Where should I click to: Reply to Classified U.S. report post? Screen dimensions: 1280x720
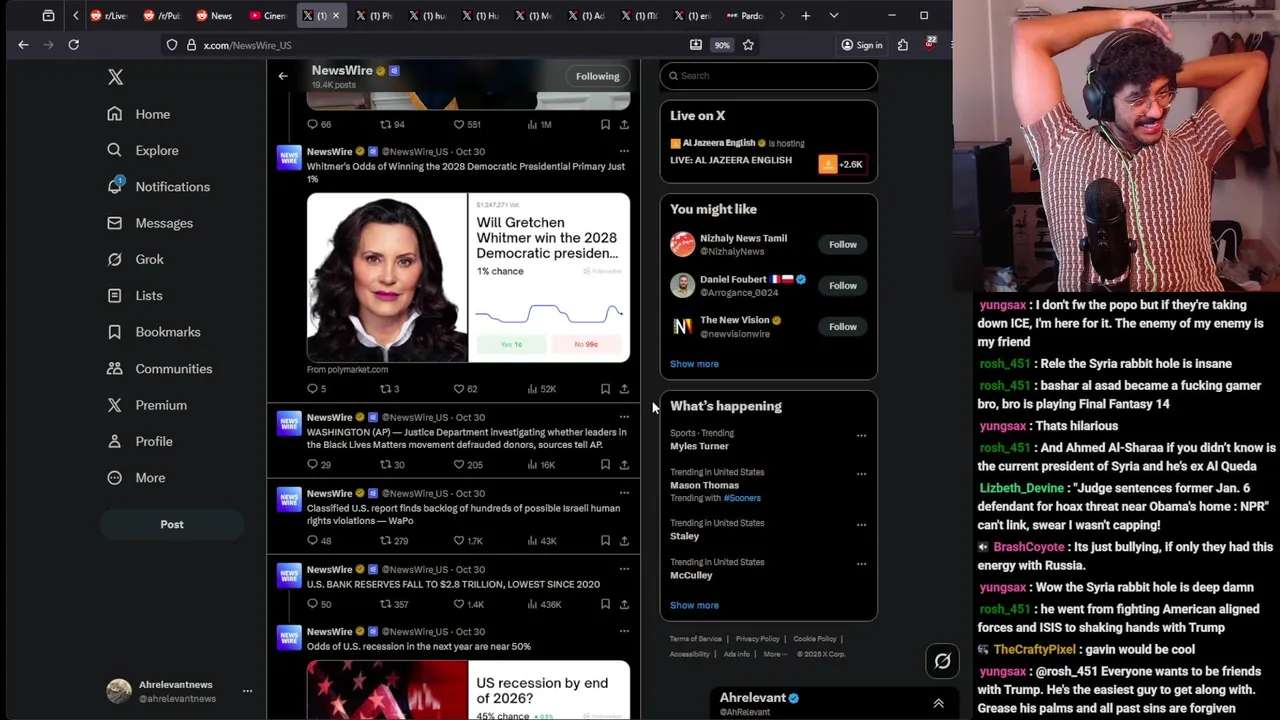tap(318, 541)
